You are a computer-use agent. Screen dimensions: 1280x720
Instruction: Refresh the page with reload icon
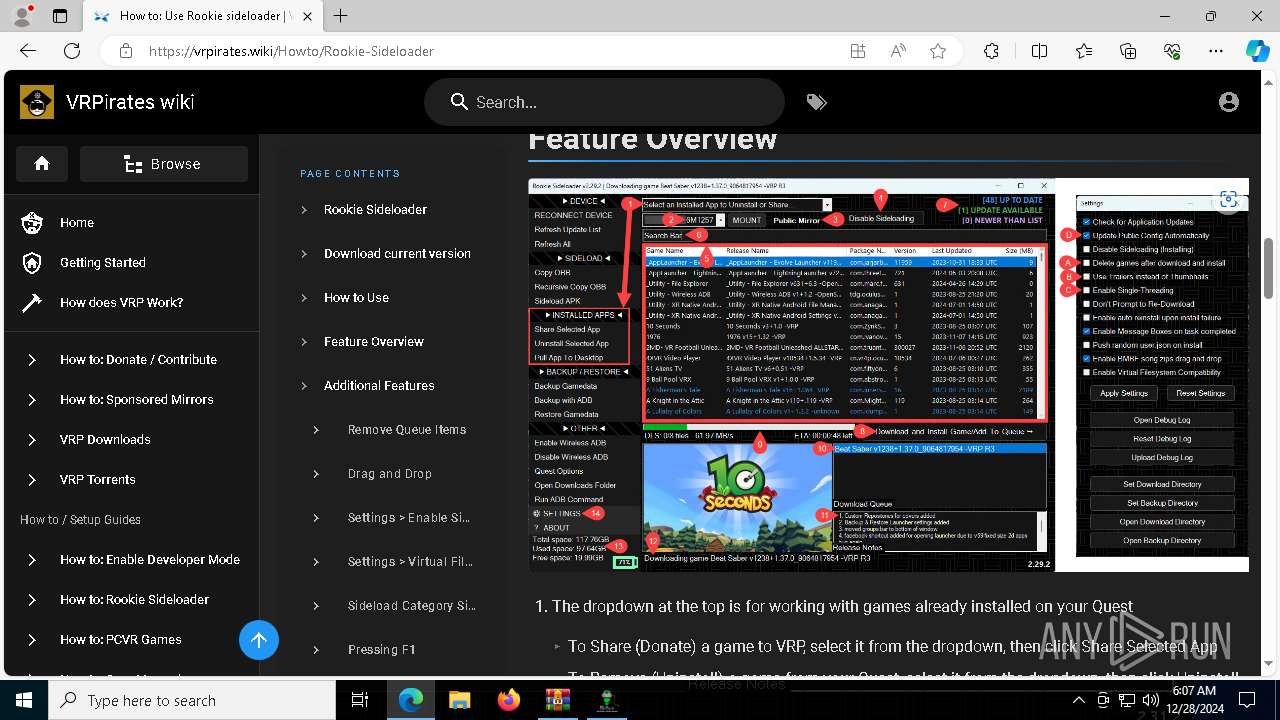(72, 51)
